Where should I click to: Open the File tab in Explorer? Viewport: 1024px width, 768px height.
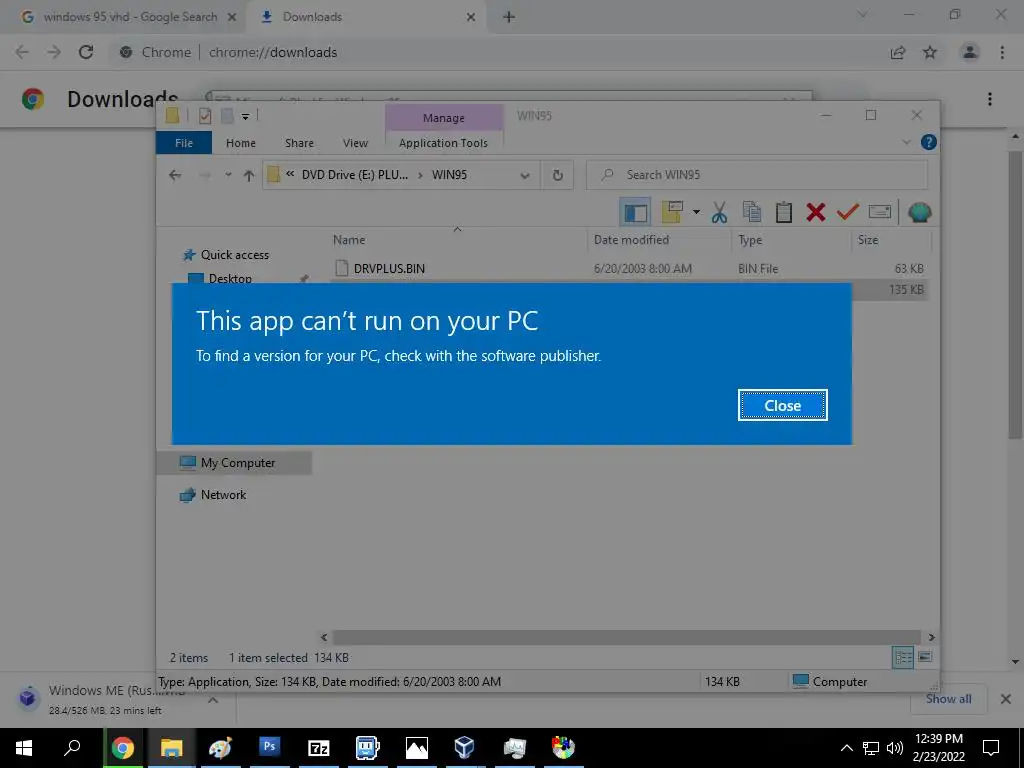coord(184,142)
